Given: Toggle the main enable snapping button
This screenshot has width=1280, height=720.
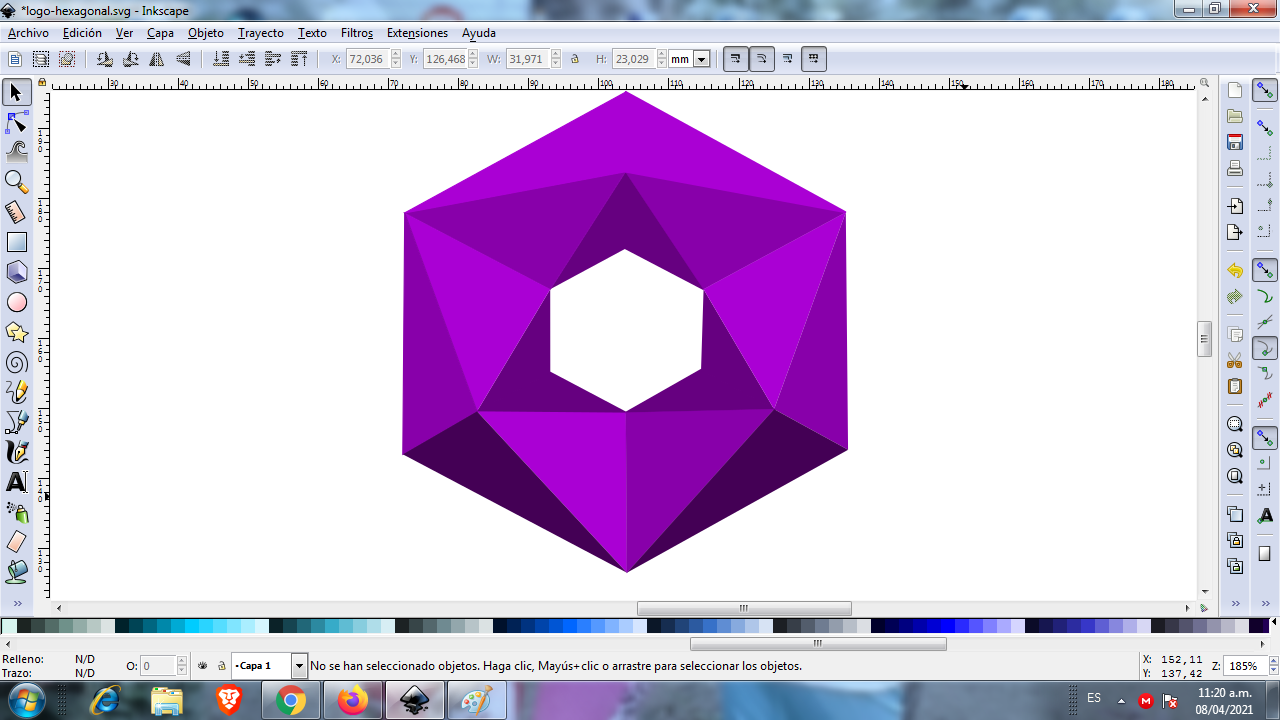Looking at the screenshot, I should [x=1265, y=91].
